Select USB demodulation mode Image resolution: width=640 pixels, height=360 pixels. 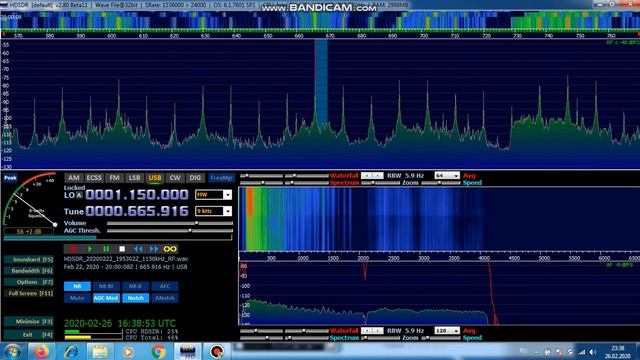(x=155, y=178)
